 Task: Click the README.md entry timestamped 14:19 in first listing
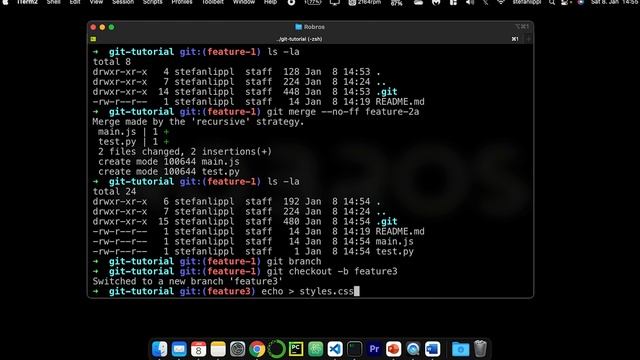pyautogui.click(x=400, y=102)
